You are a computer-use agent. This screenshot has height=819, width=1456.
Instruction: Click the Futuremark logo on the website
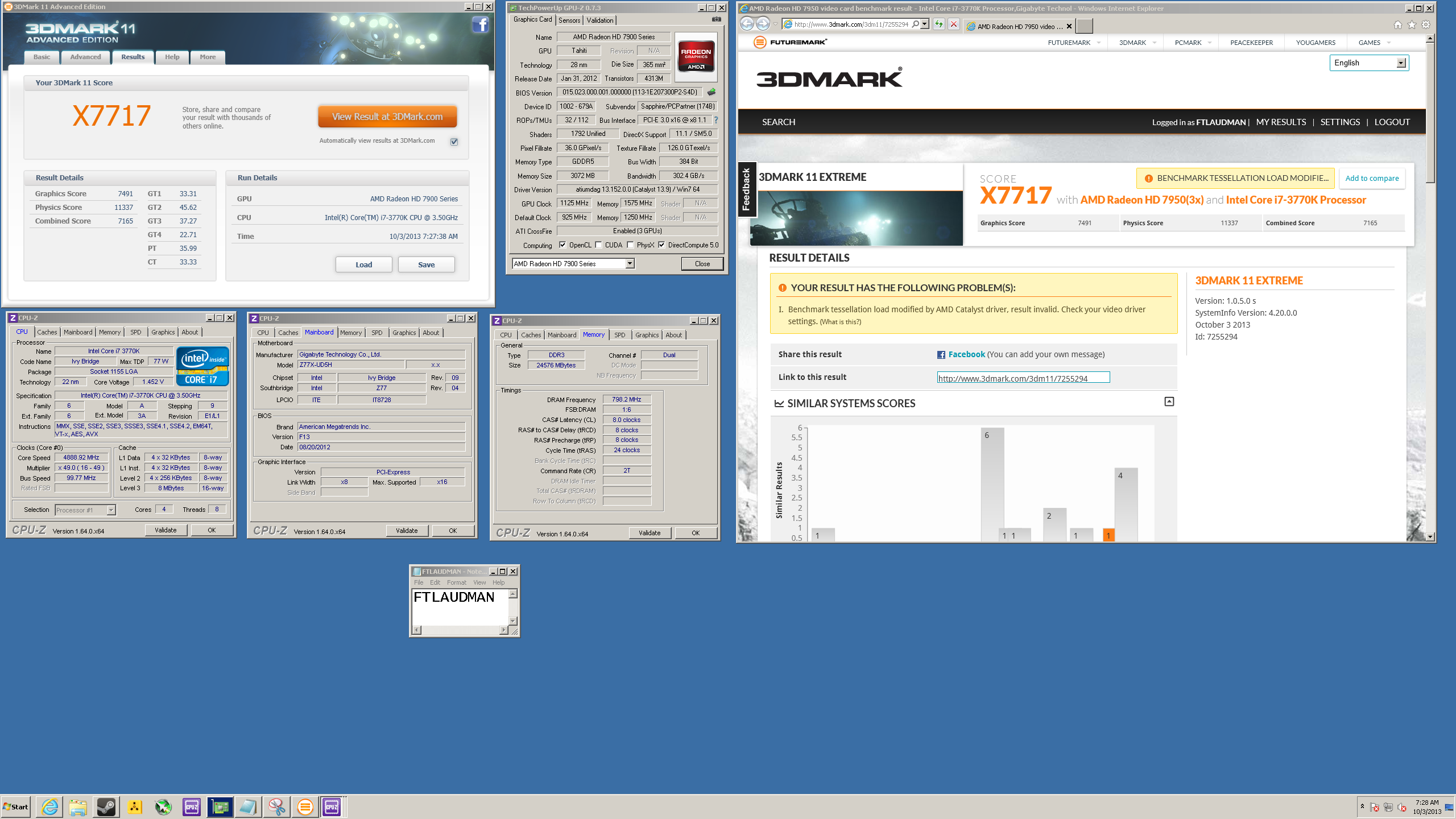(x=790, y=42)
